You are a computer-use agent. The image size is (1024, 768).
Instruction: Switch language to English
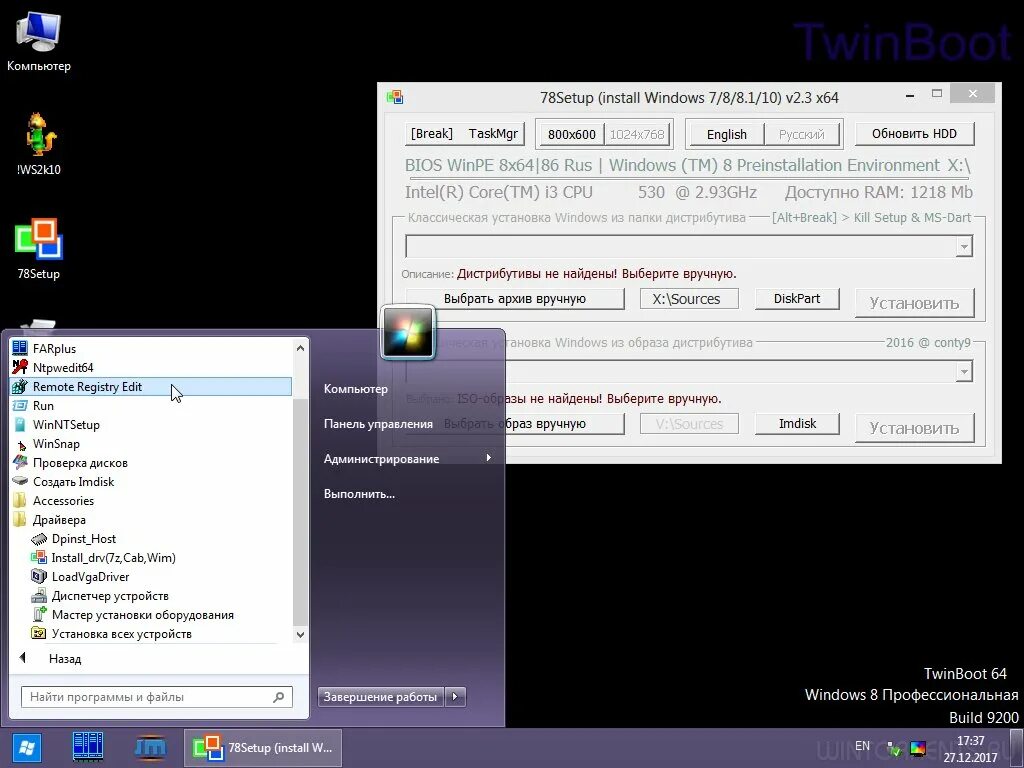coord(726,135)
